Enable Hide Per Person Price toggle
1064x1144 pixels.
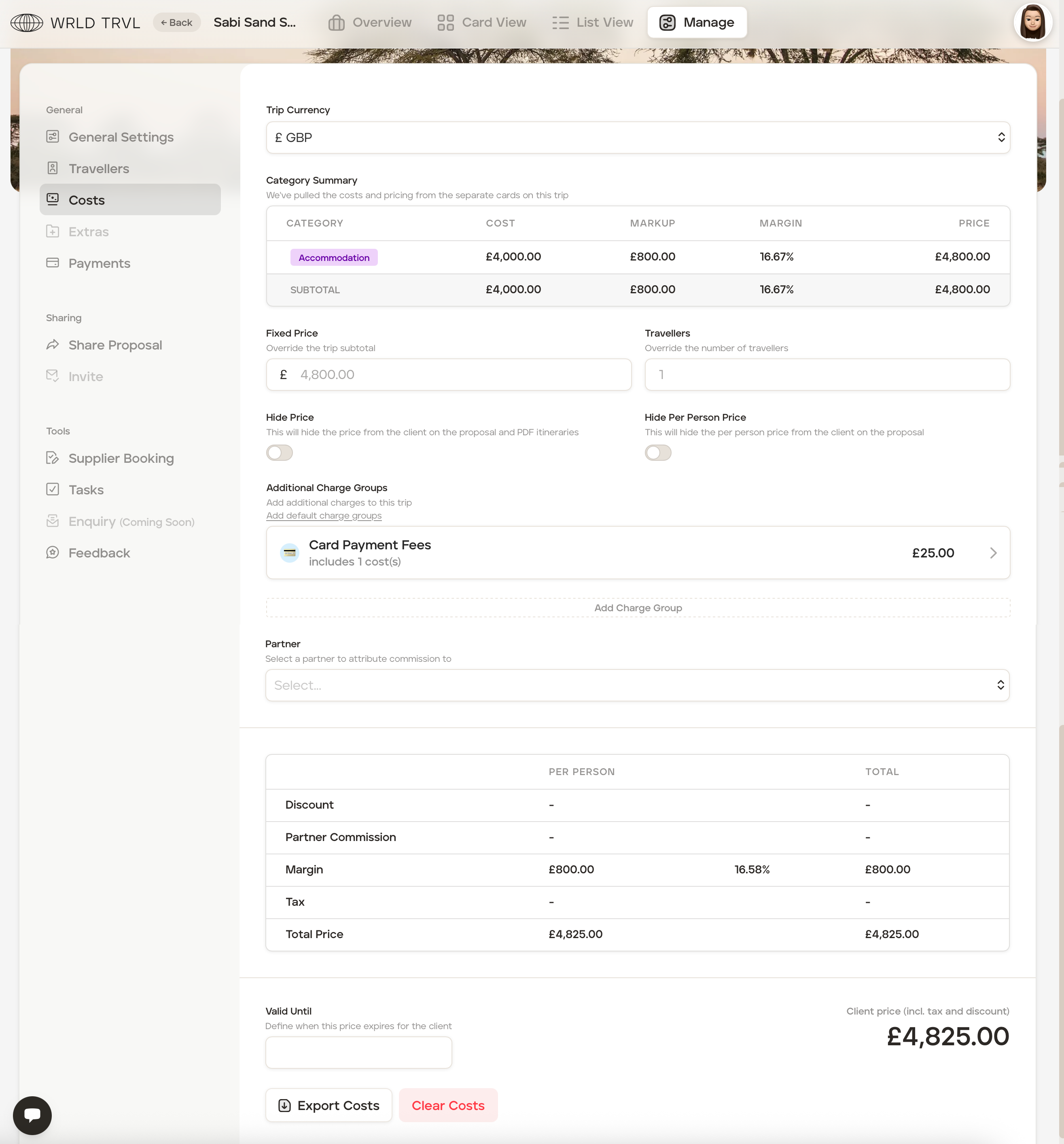(658, 453)
